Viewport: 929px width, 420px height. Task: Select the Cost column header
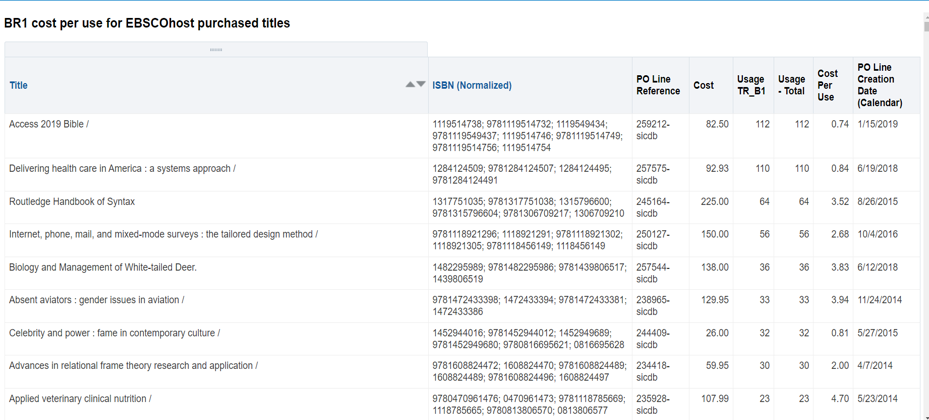[703, 85]
